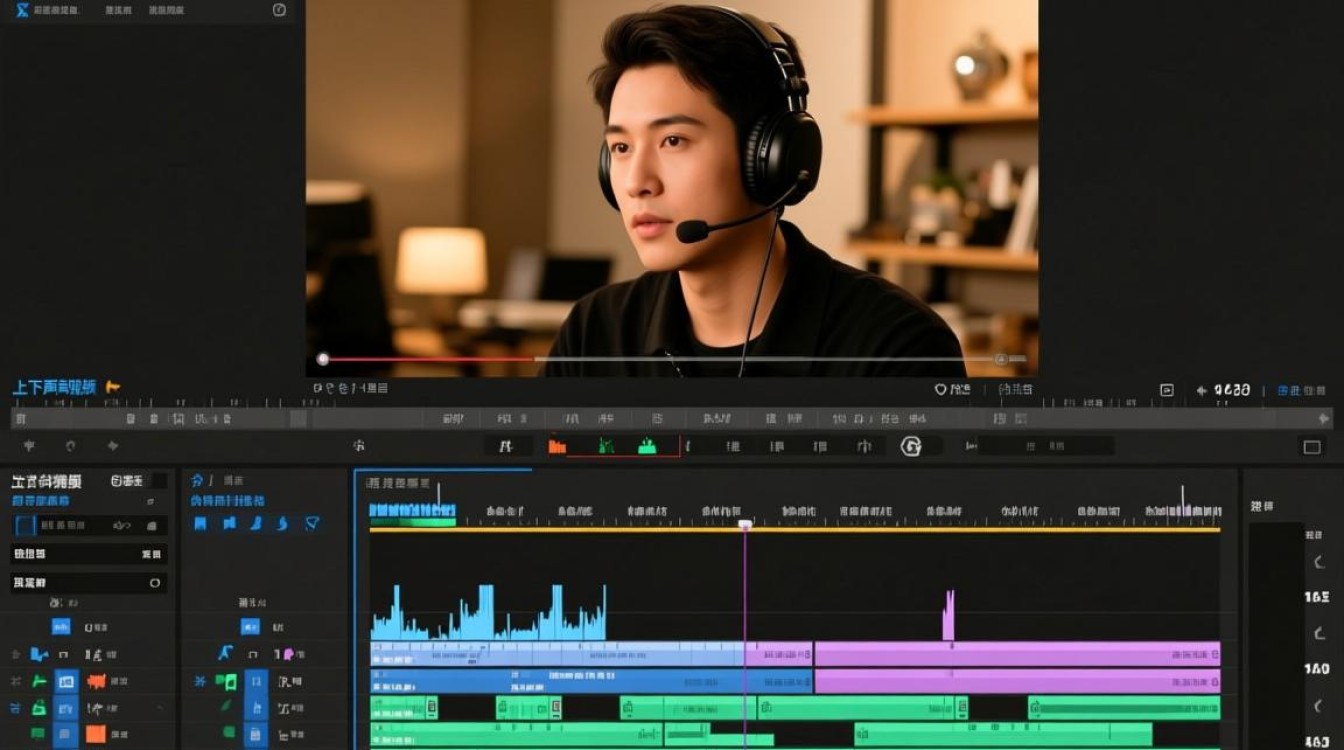The image size is (1344, 750).
Task: Expand the first chevron in right meter panel
Action: 1318,562
